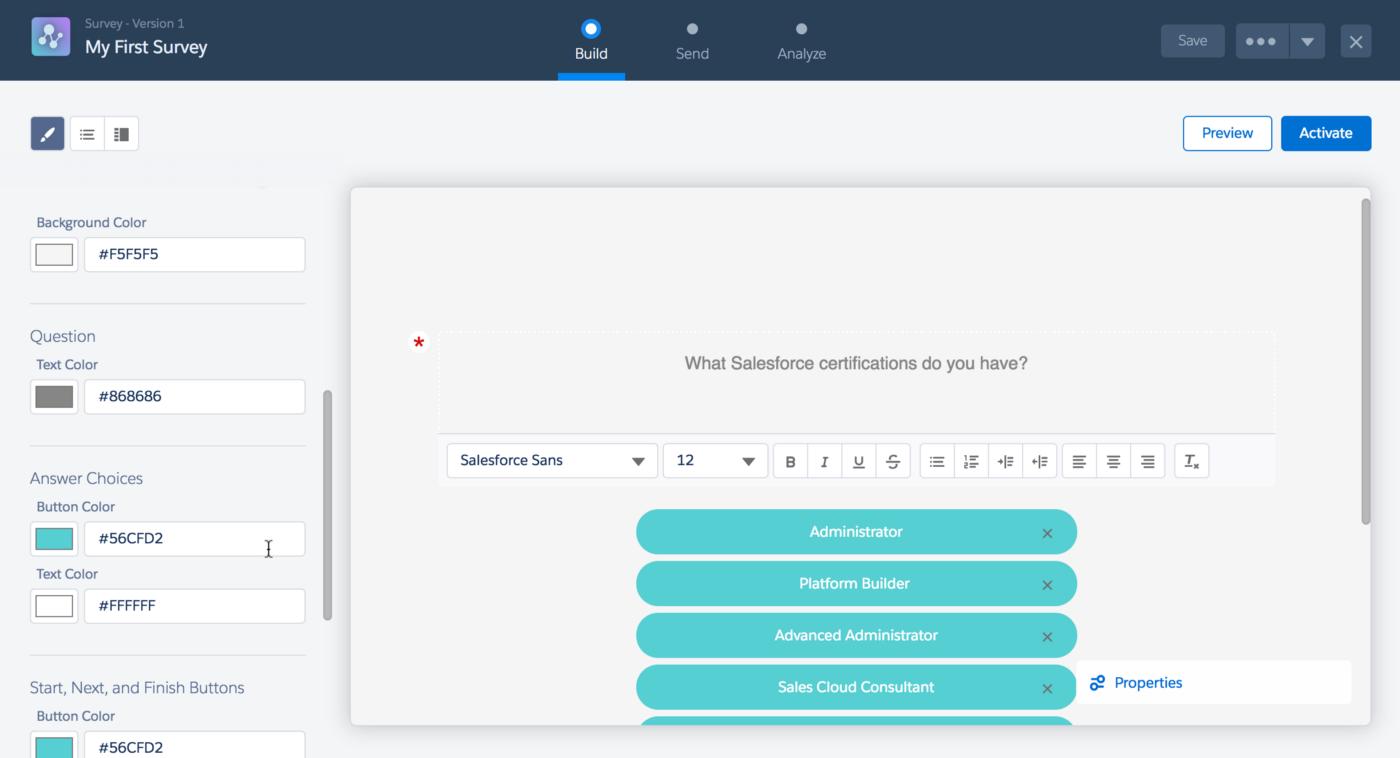
Task: Open the font size 12 dropdown
Action: [715, 461]
